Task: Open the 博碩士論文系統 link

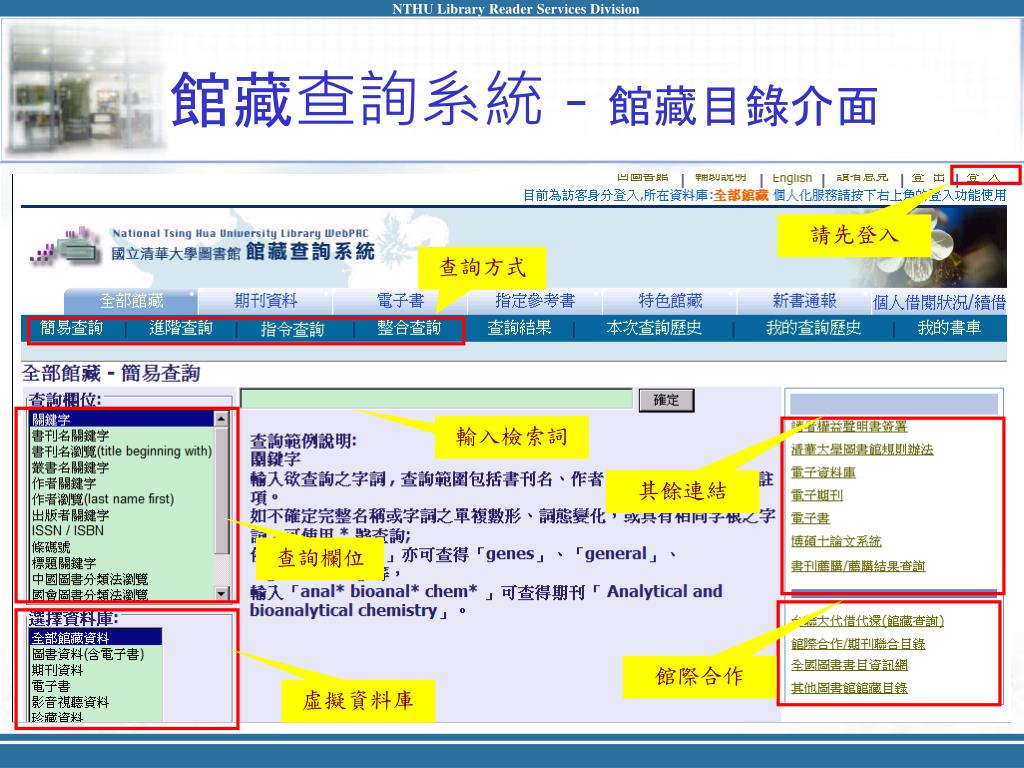Action: 836,541
